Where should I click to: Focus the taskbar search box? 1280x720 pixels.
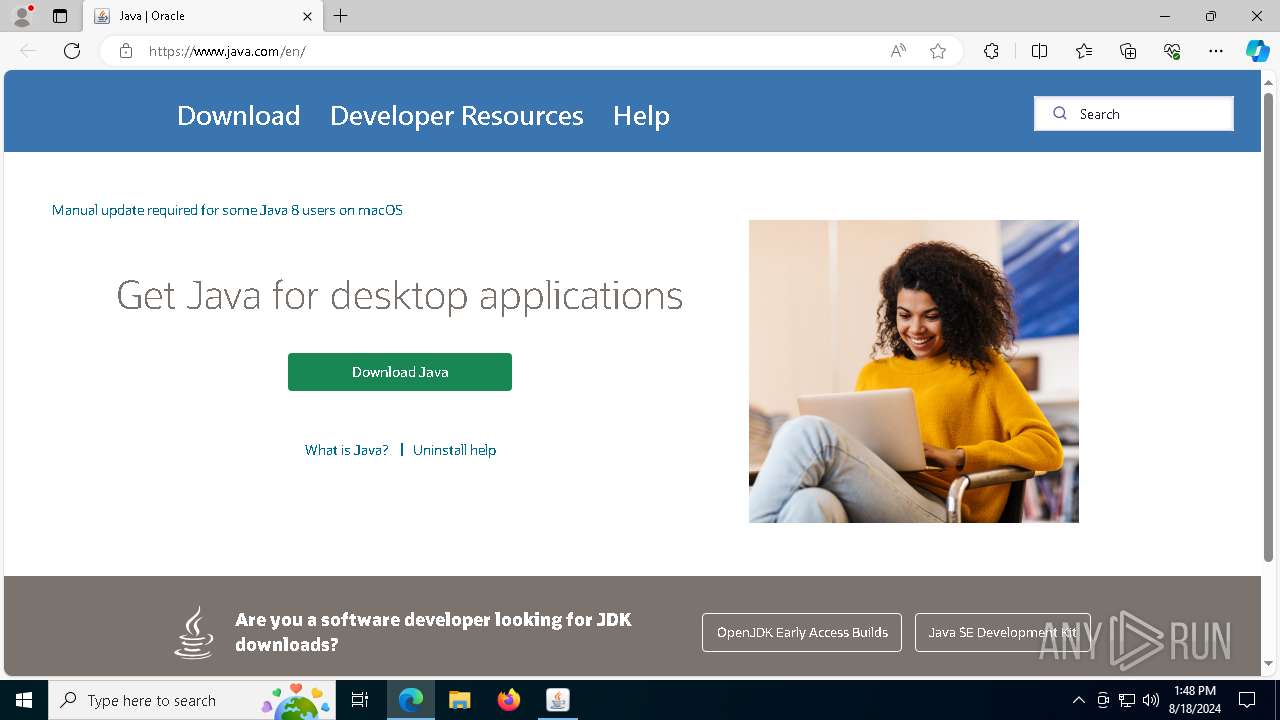pyautogui.click(x=191, y=700)
